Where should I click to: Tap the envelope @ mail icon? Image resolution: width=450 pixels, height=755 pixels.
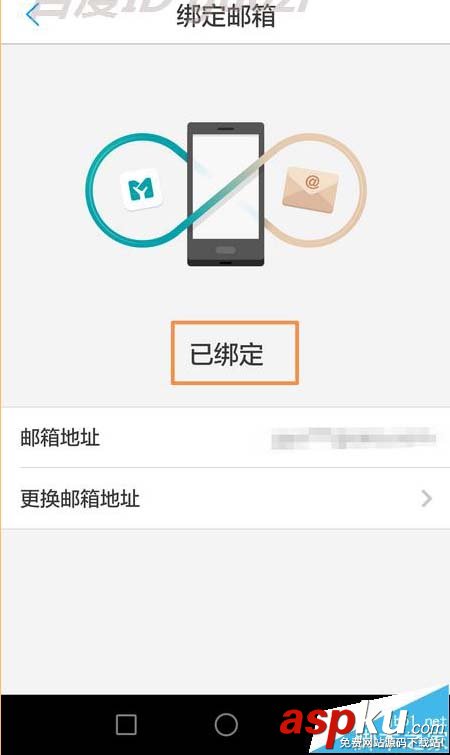310,189
